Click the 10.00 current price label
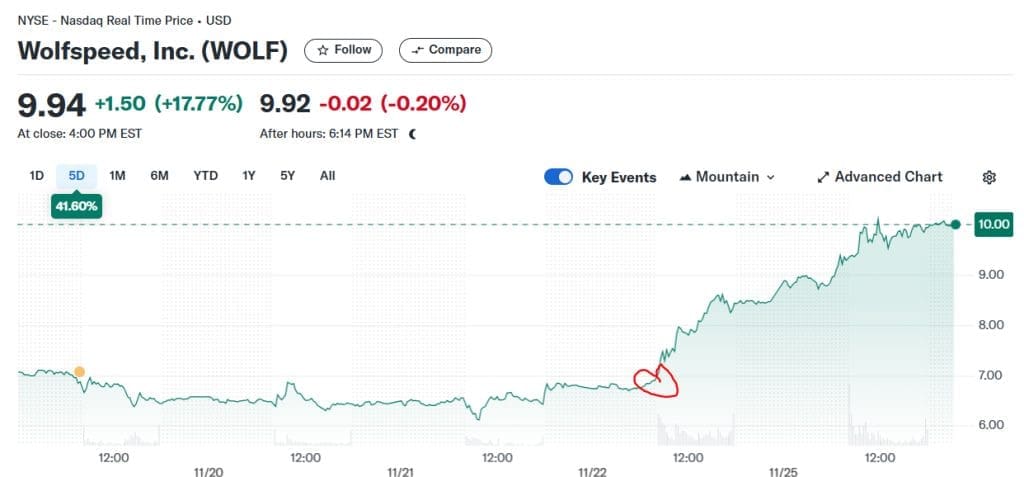This screenshot has width=1024, height=477. pos(994,224)
